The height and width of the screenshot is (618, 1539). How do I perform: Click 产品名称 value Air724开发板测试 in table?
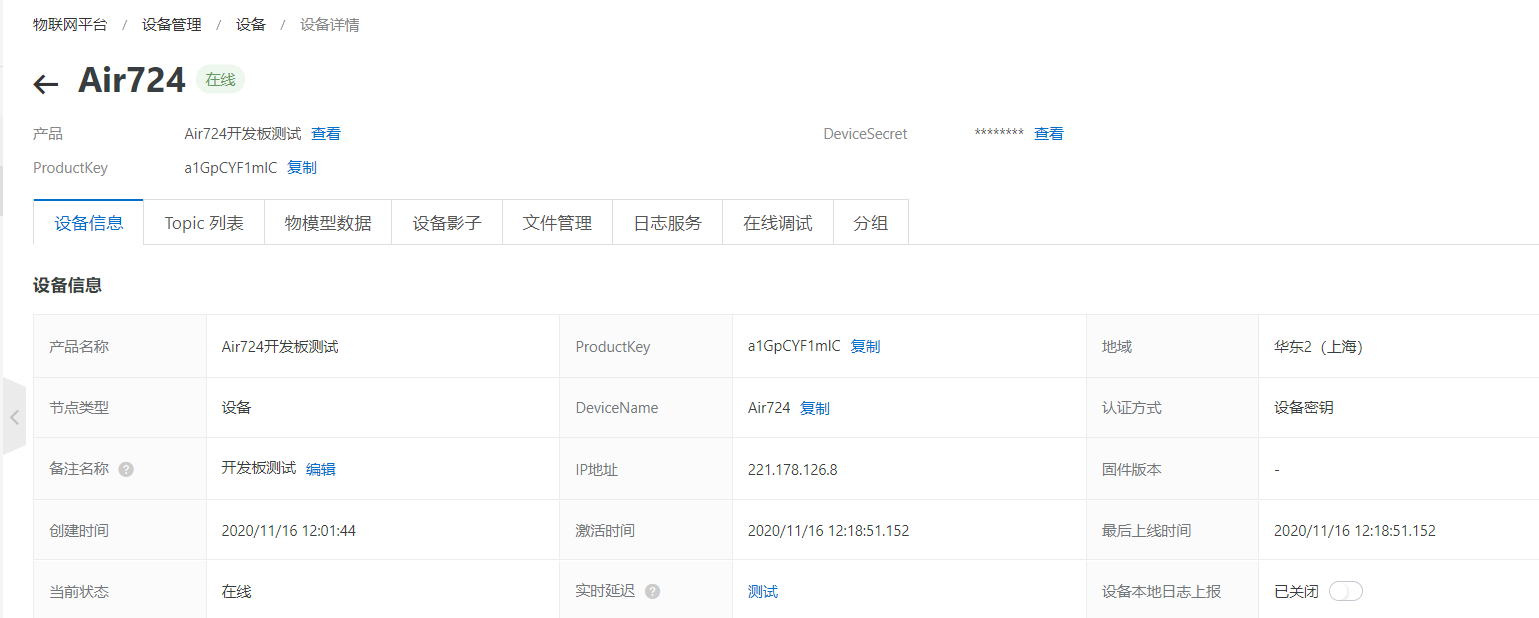280,347
